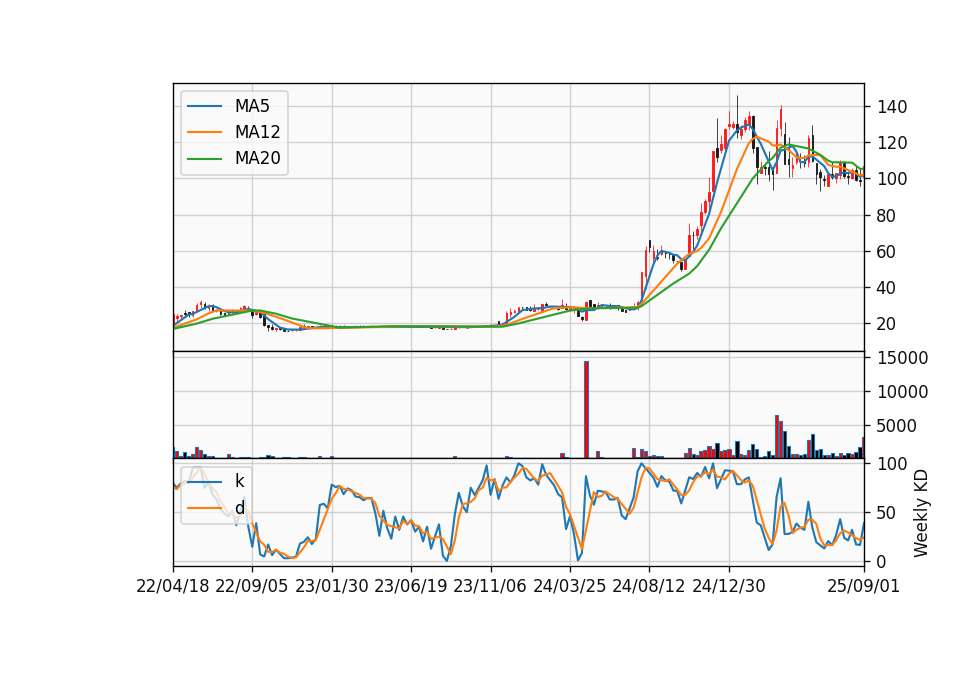
Task: Click the Weekly KD axis label
Action: 920,513
